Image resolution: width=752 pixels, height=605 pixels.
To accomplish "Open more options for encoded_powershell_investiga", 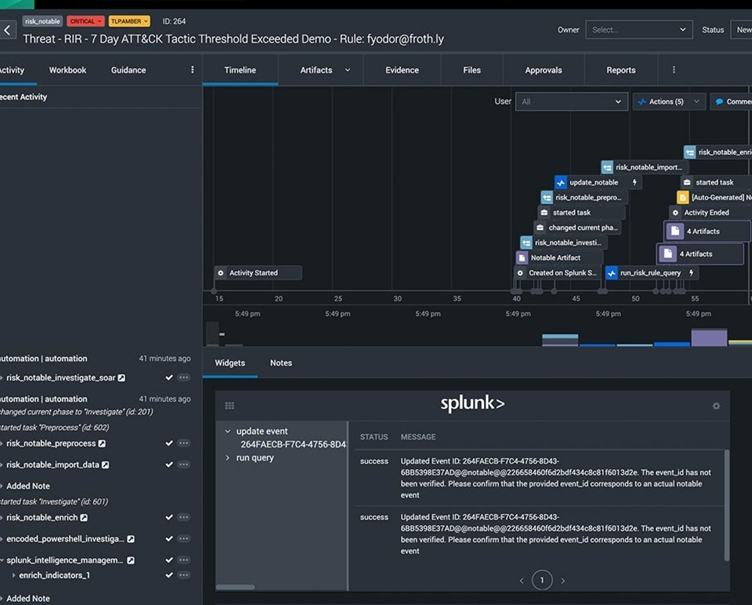I will (x=183, y=539).
